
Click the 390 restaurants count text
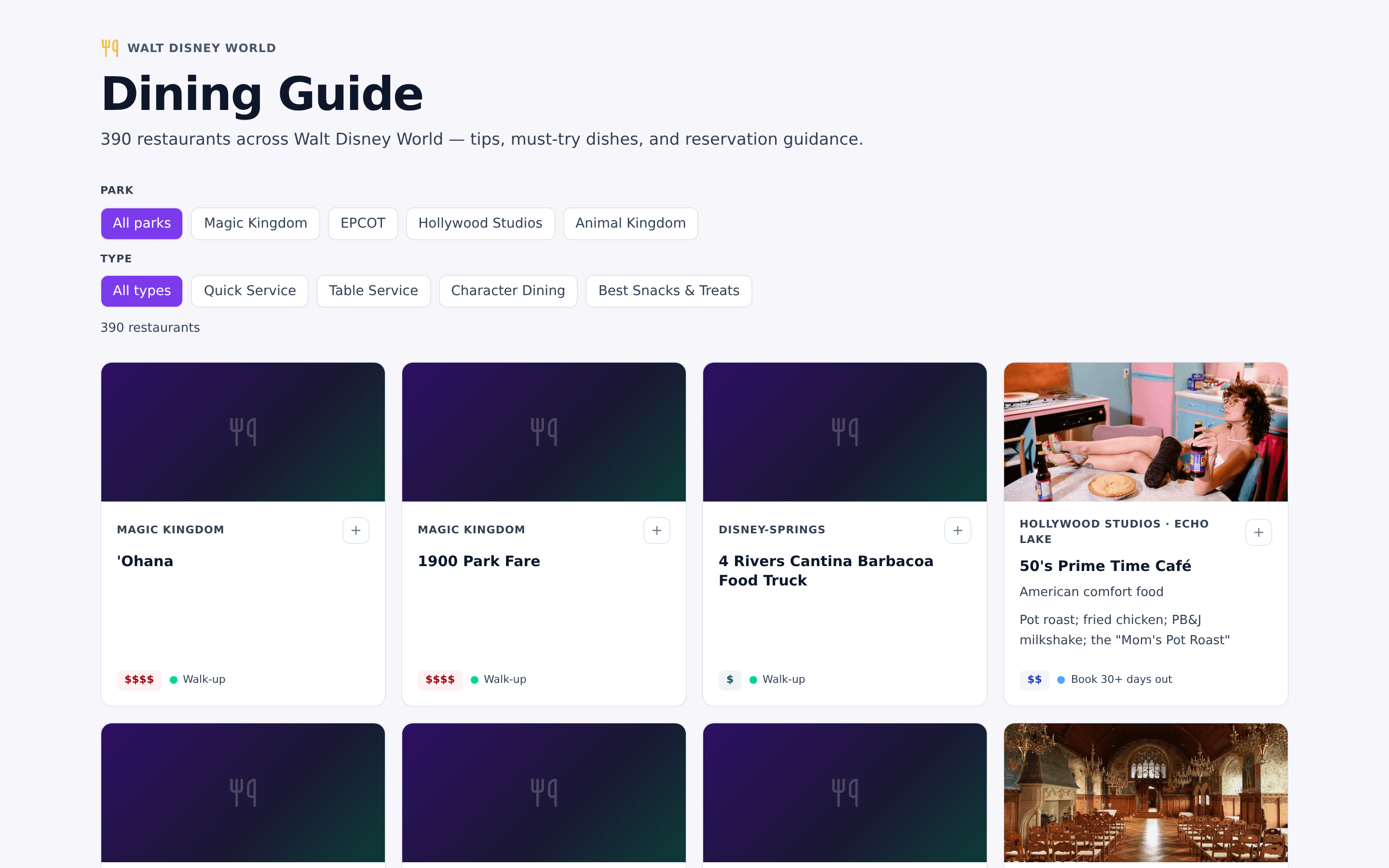(150, 328)
